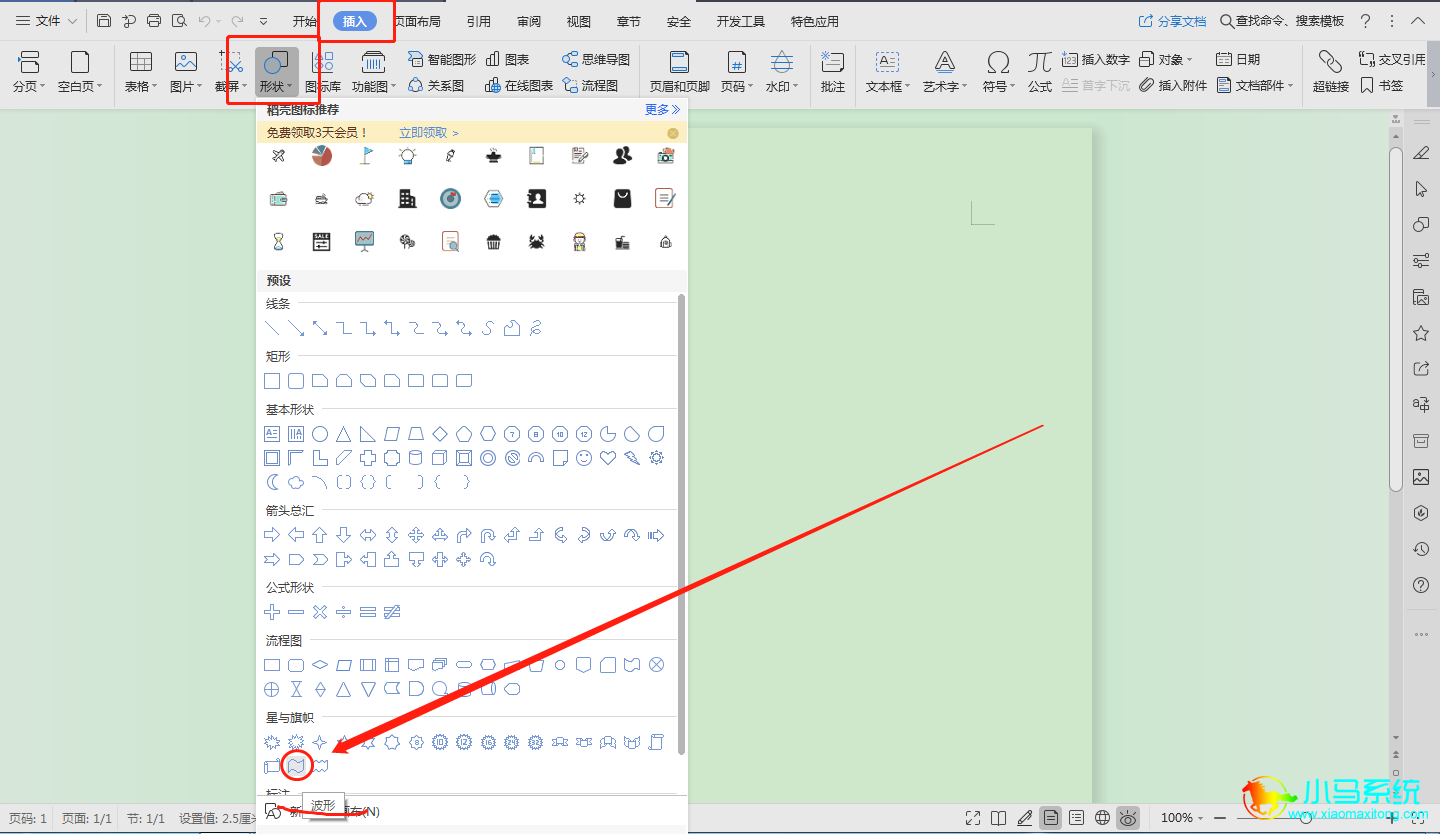This screenshot has height=834, width=1440.
Task: Switch to outline view in status bar
Action: pos(1076,818)
